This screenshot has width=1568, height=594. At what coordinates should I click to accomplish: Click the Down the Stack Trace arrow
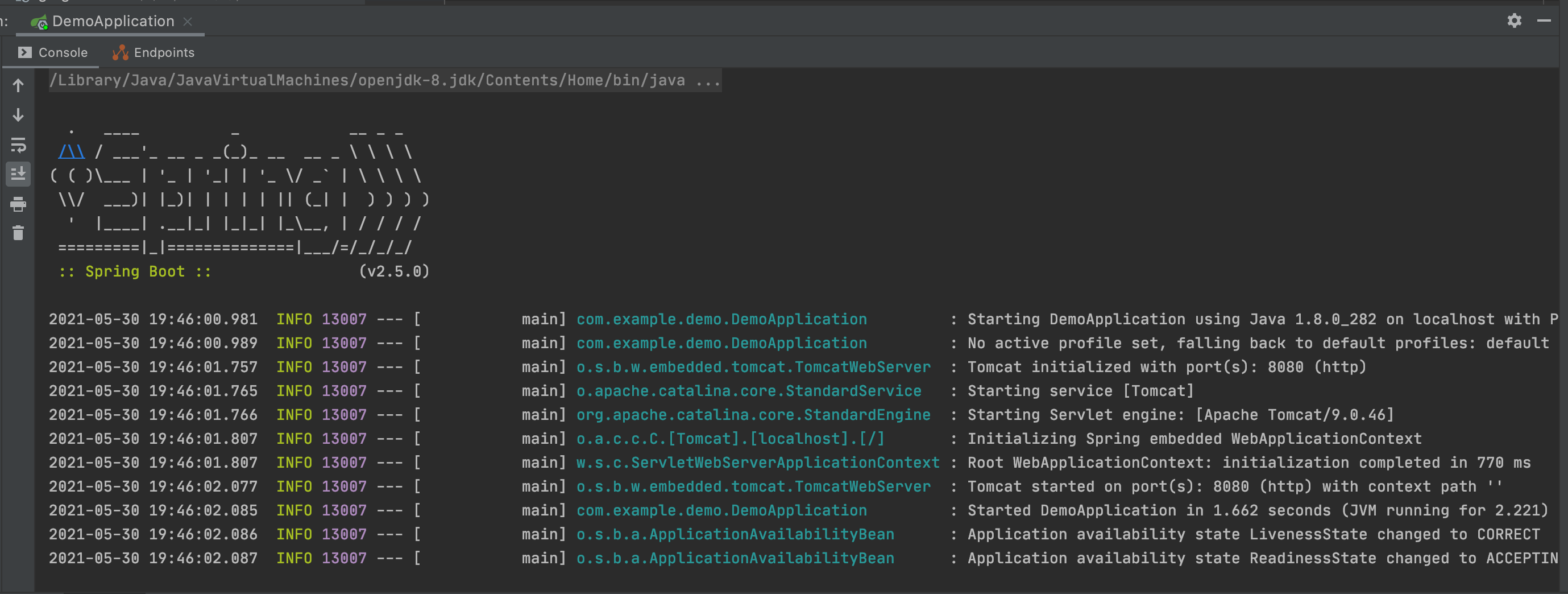(x=18, y=115)
